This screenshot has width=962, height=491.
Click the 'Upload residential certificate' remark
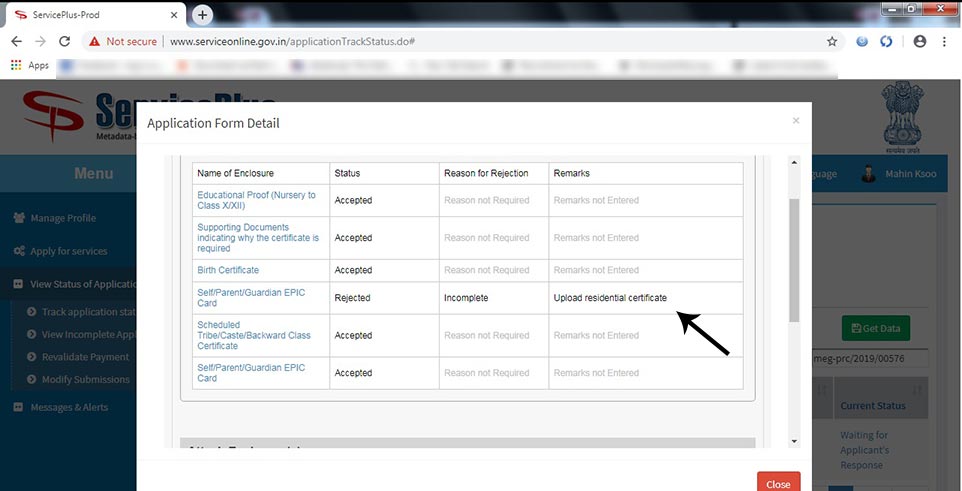(610, 298)
